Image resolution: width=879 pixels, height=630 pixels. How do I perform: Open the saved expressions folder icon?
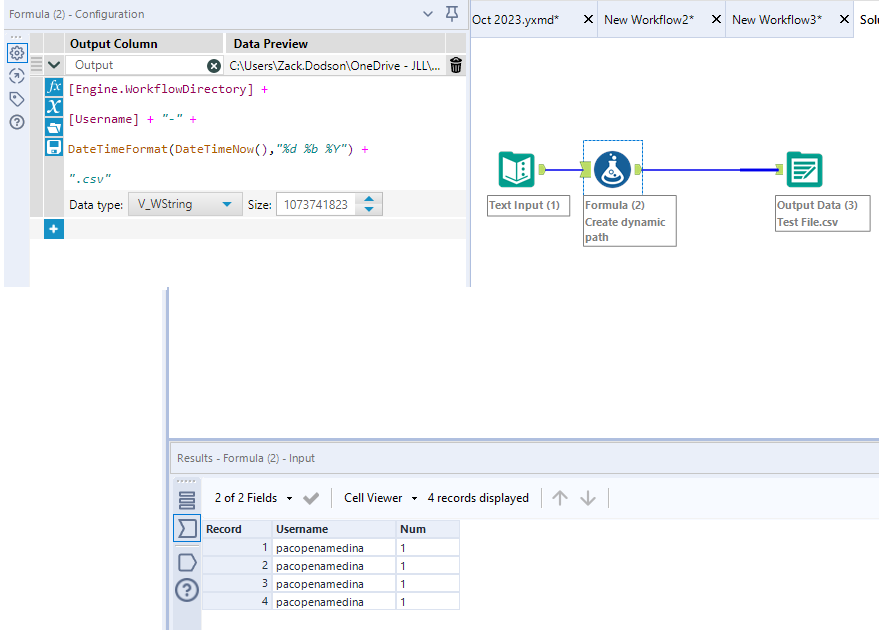click(54, 127)
